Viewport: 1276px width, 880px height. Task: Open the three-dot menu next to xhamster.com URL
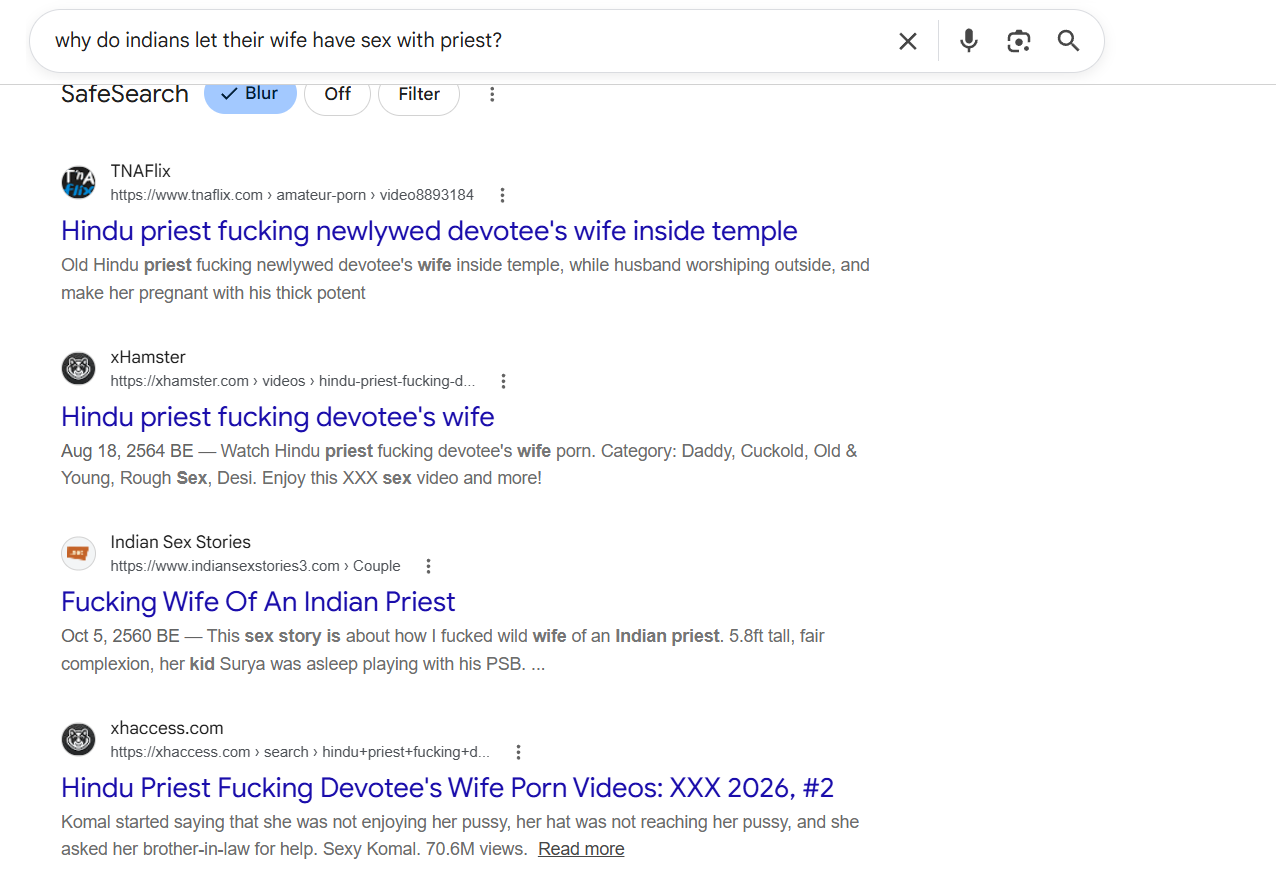tap(503, 381)
